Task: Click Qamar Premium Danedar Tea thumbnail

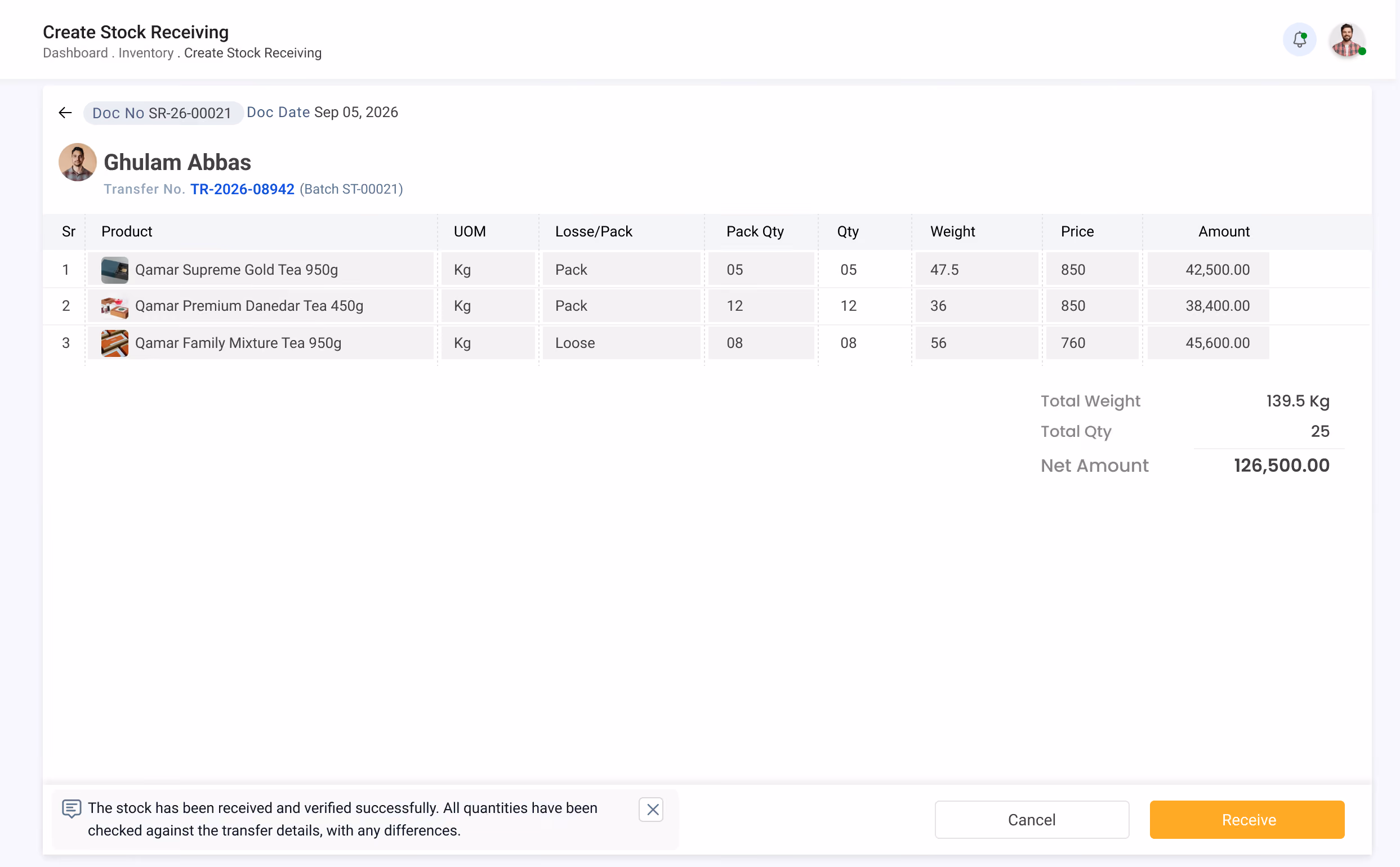Action: (115, 307)
